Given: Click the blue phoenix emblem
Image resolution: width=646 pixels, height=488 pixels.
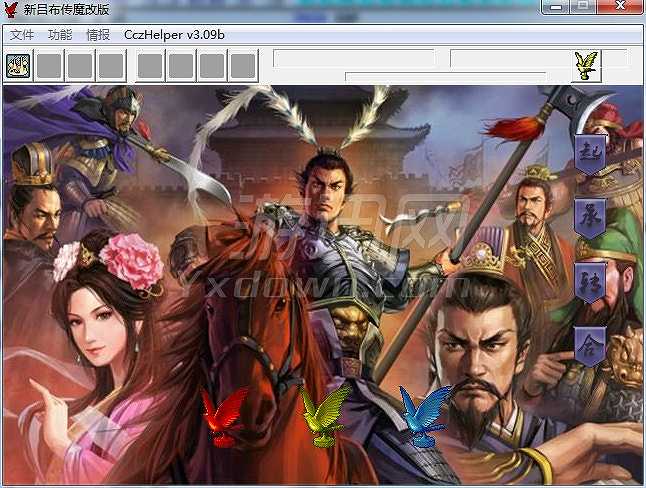Looking at the screenshot, I should coord(425,416).
